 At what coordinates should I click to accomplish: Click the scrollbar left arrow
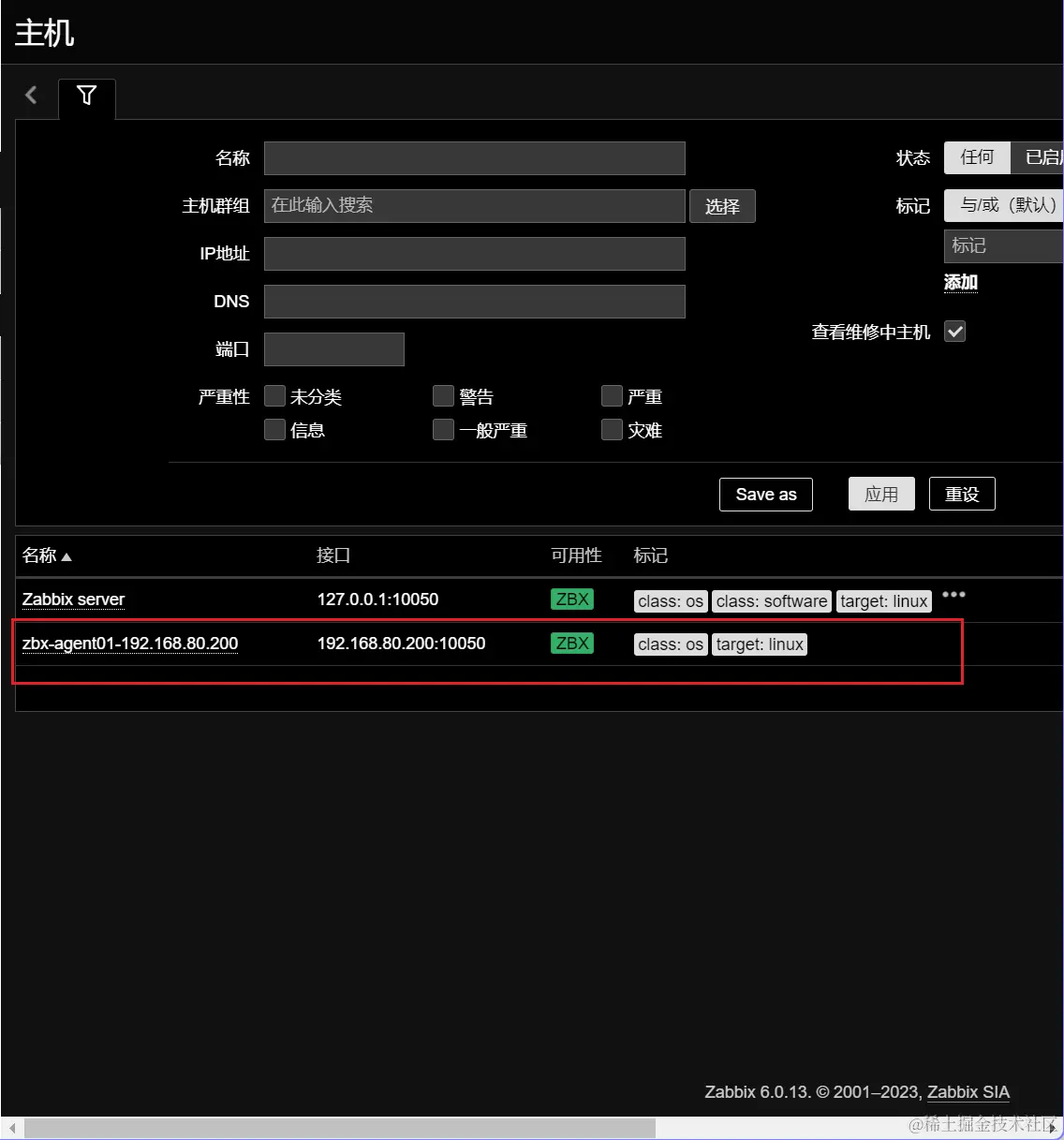11,1127
